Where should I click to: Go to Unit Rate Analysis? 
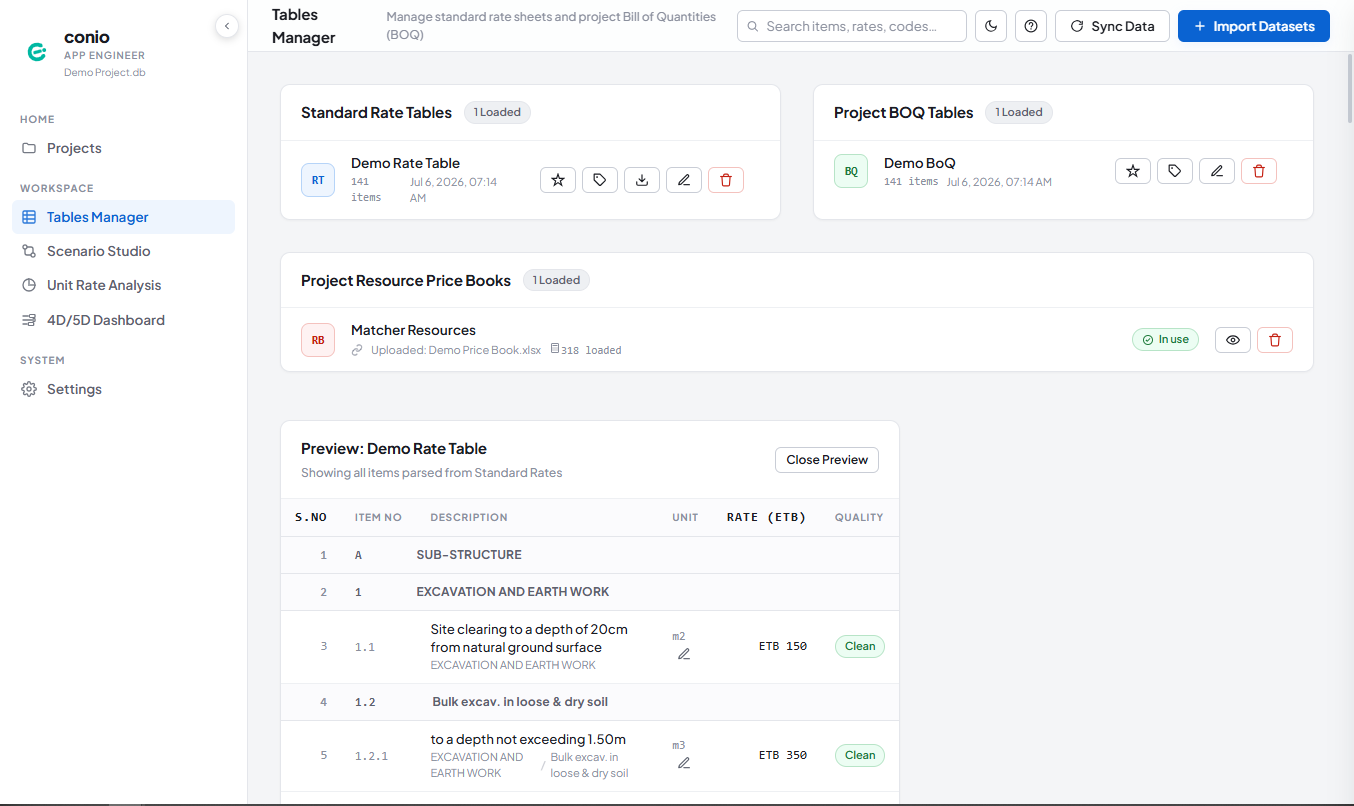pyautogui.click(x=123, y=285)
